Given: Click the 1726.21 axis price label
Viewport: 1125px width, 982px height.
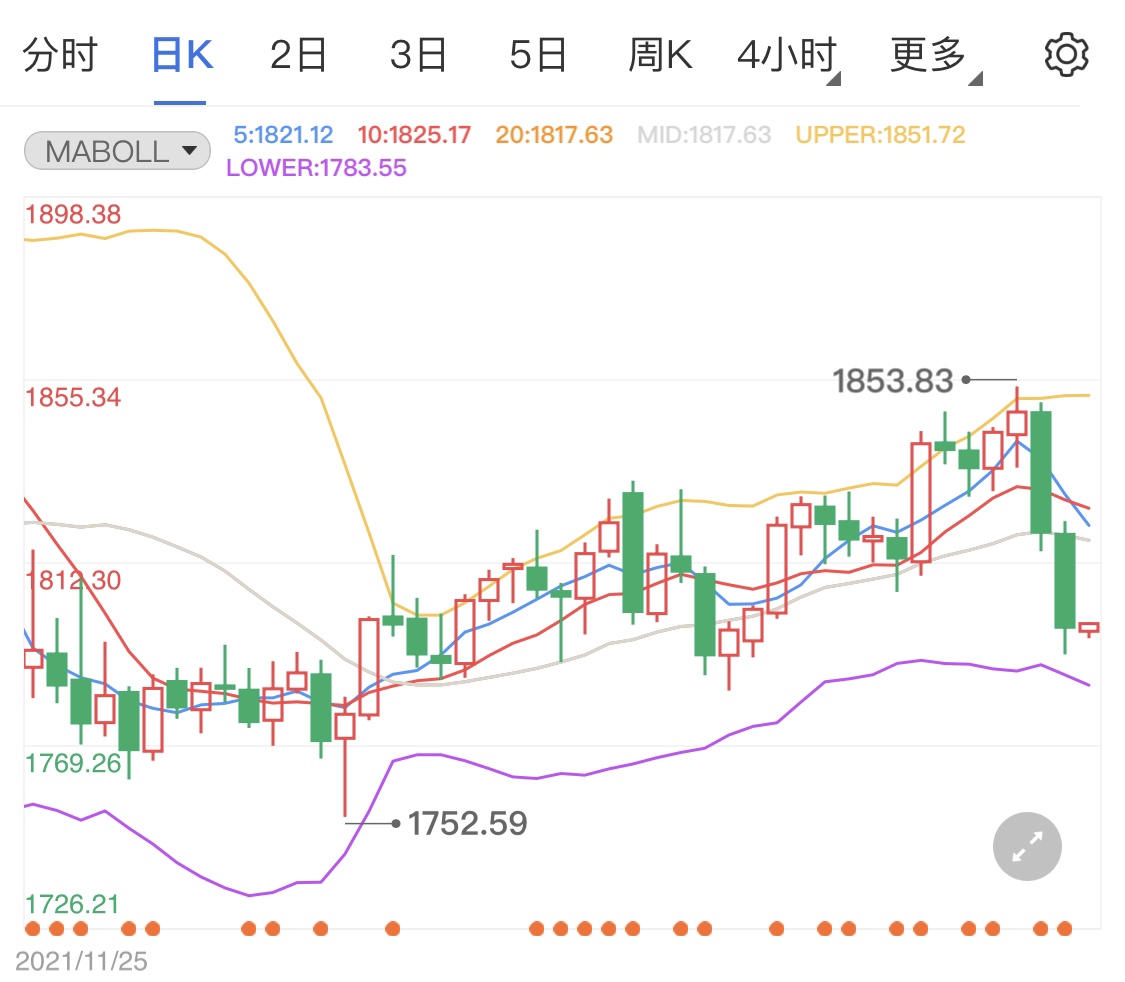Looking at the screenshot, I should click(72, 904).
